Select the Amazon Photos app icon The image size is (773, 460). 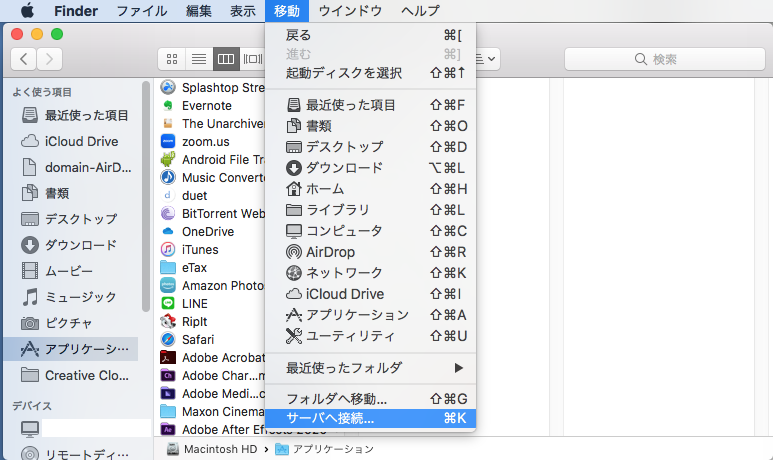click(168, 285)
